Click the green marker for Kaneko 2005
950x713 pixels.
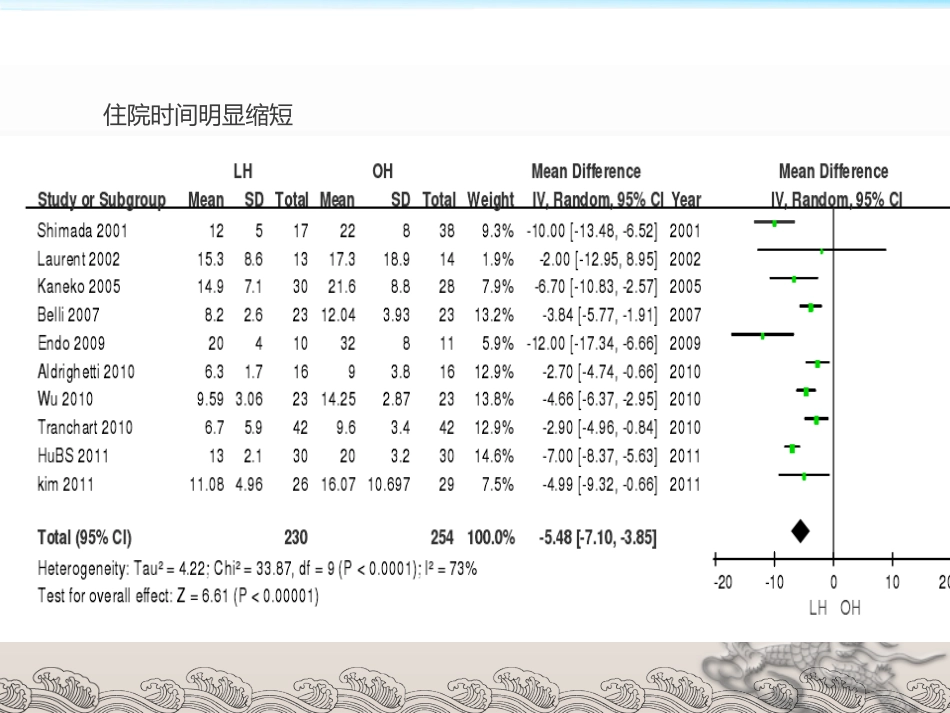794,279
